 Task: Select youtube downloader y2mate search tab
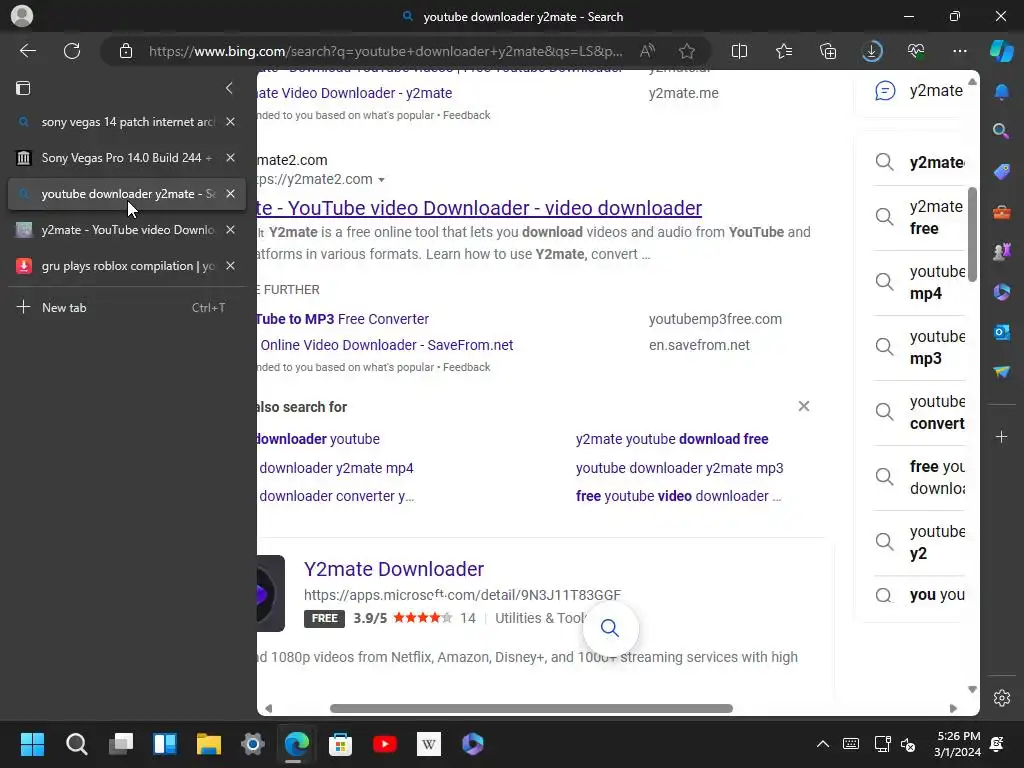point(127,194)
